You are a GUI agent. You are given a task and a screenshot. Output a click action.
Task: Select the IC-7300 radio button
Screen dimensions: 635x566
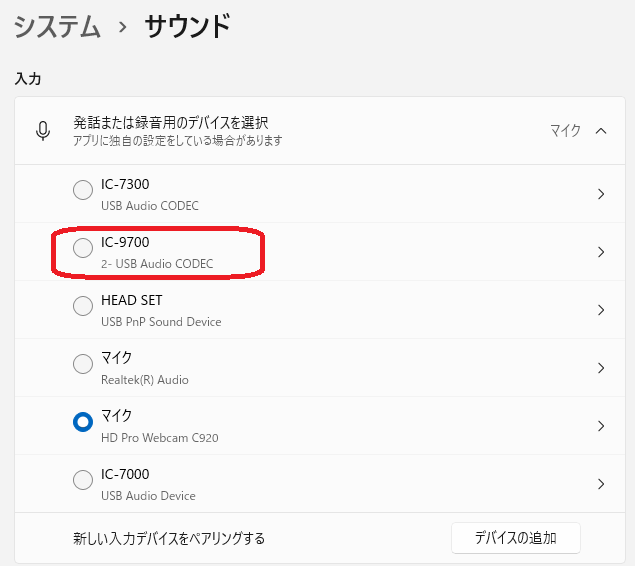pyautogui.click(x=83, y=190)
